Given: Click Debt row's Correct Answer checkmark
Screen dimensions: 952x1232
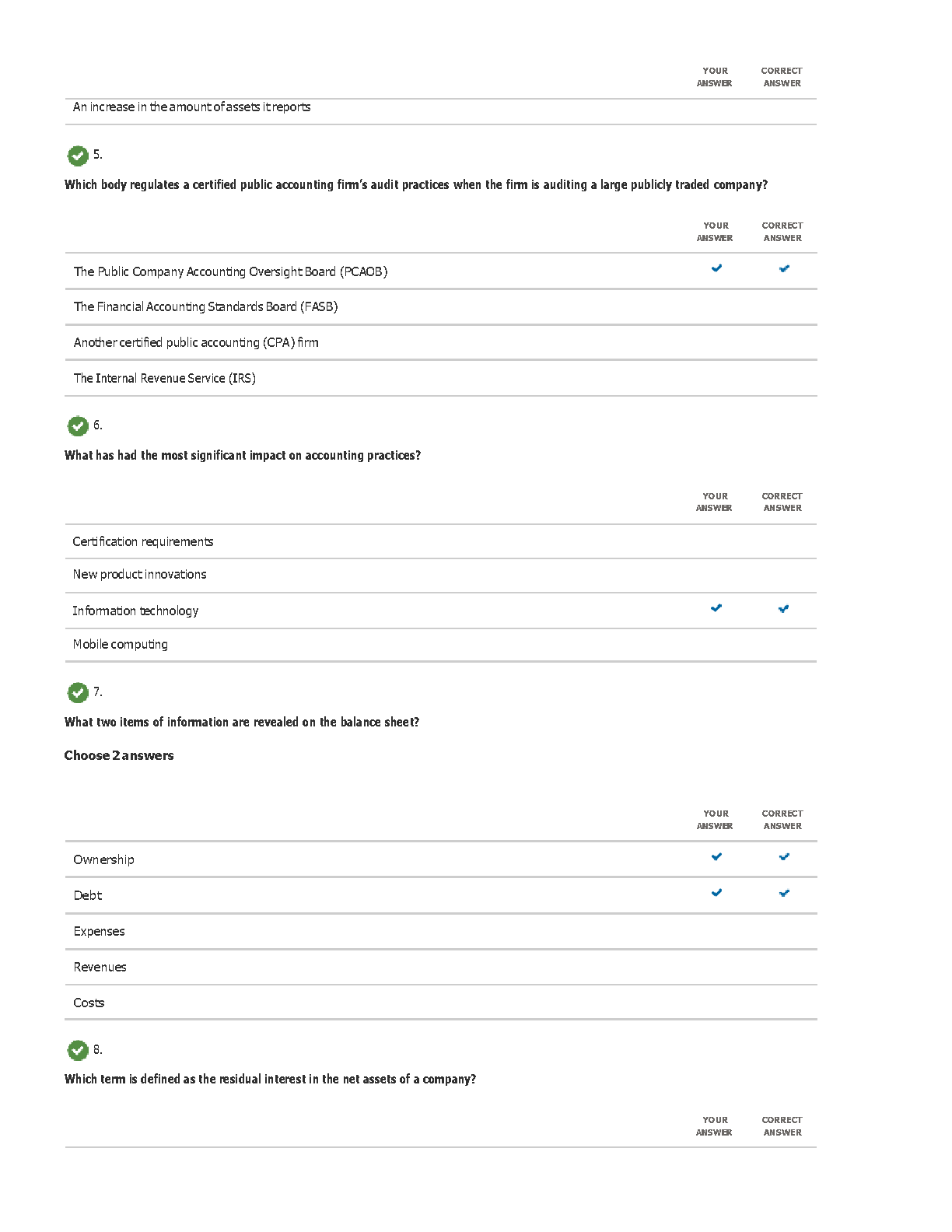Looking at the screenshot, I should point(784,894).
